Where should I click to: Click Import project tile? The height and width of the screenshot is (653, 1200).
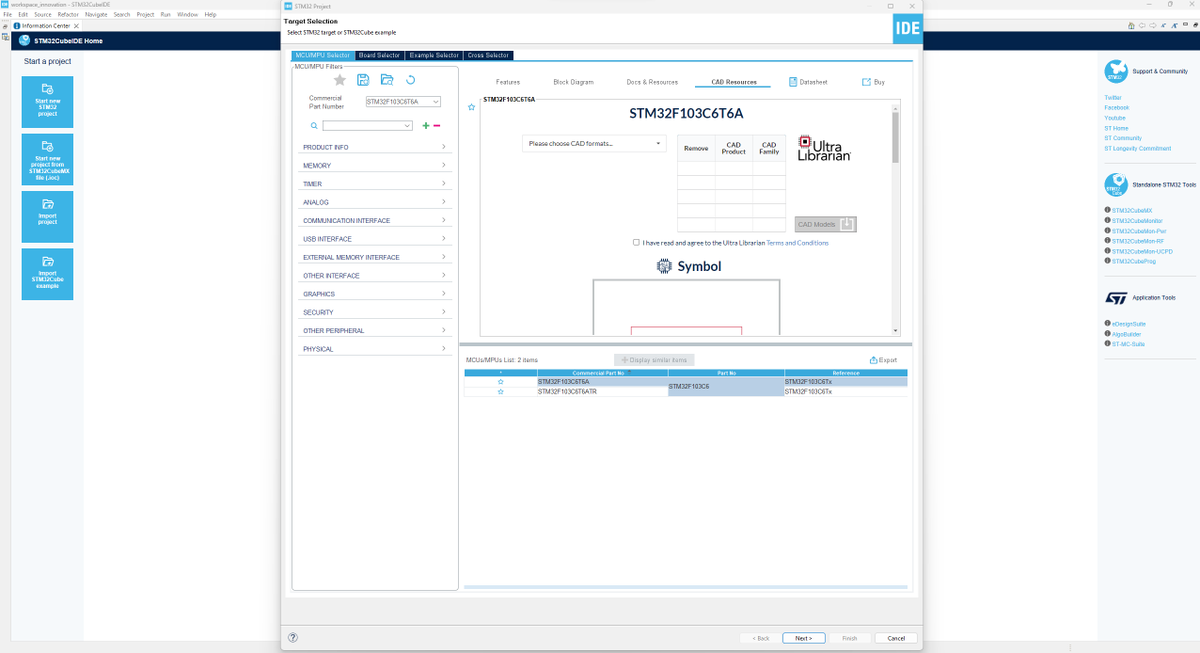pyautogui.click(x=47, y=216)
